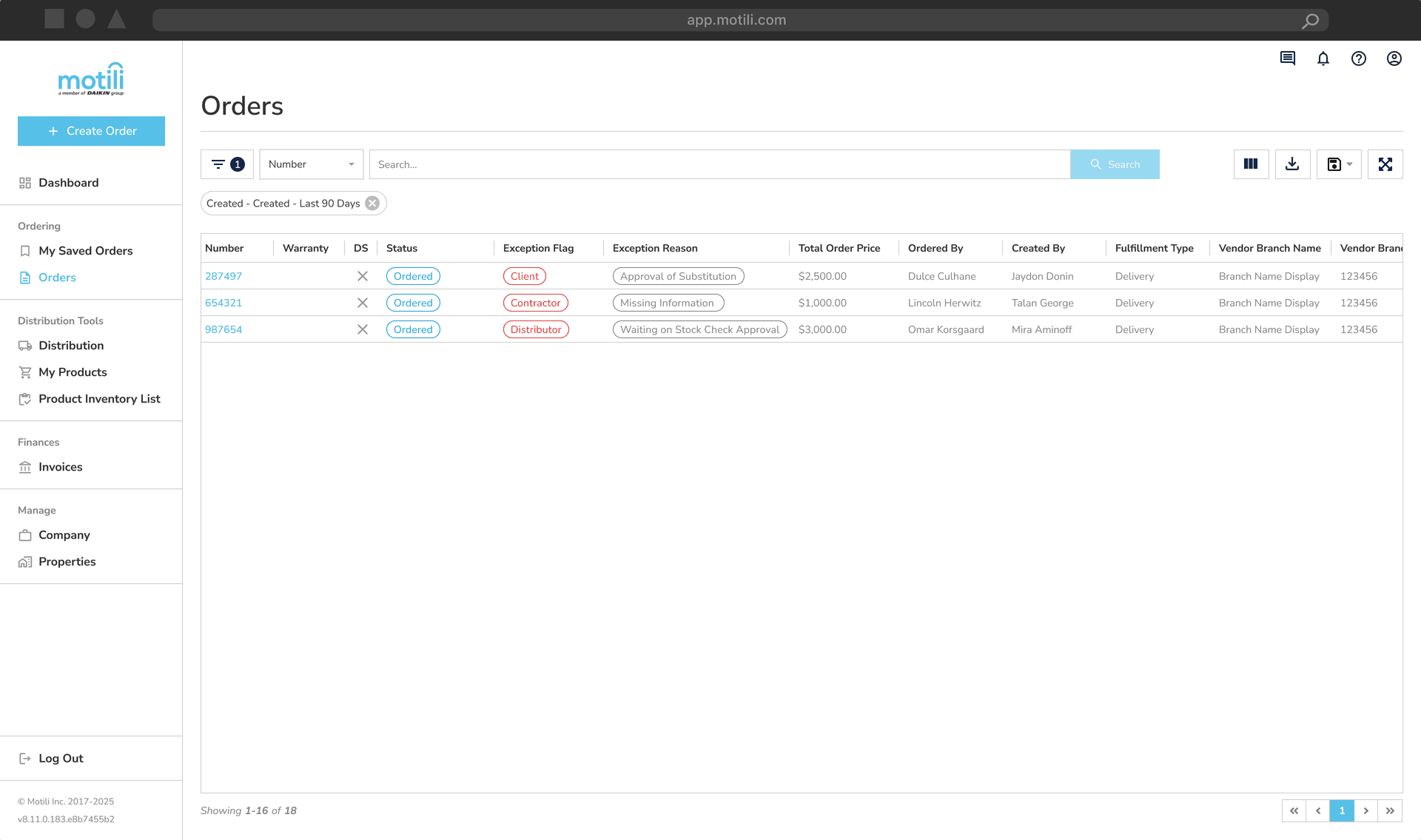This screenshot has height=840, width=1421.
Task: Expand the table to fullscreen view
Action: click(1385, 164)
